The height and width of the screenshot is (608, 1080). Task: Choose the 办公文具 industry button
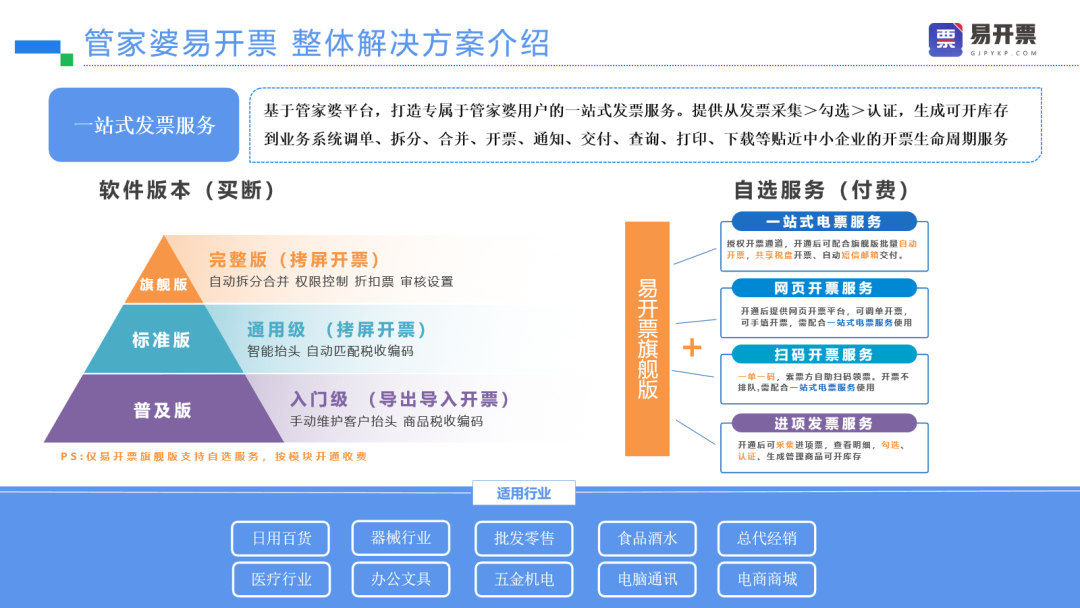click(401, 580)
